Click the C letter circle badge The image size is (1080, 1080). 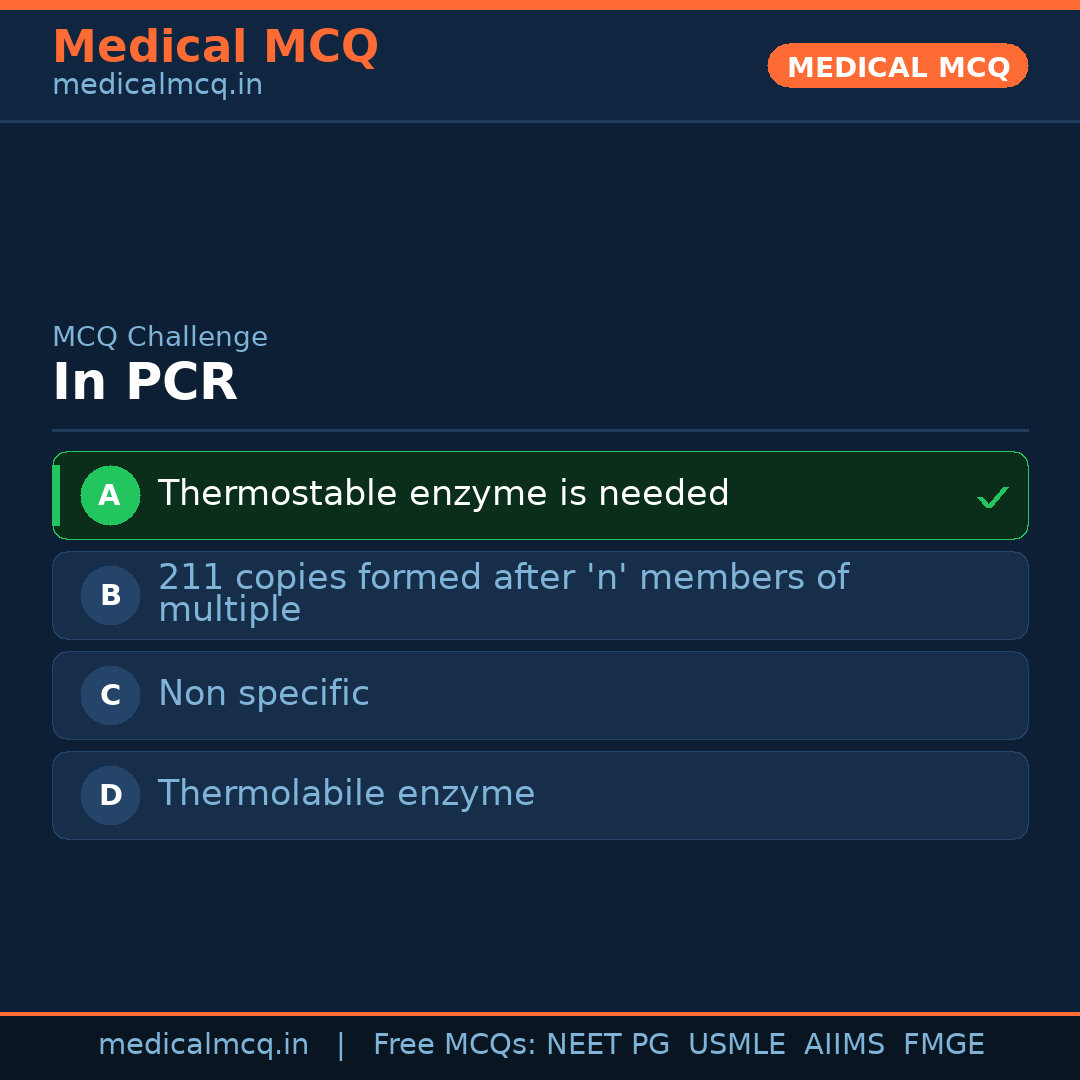[x=110, y=695]
